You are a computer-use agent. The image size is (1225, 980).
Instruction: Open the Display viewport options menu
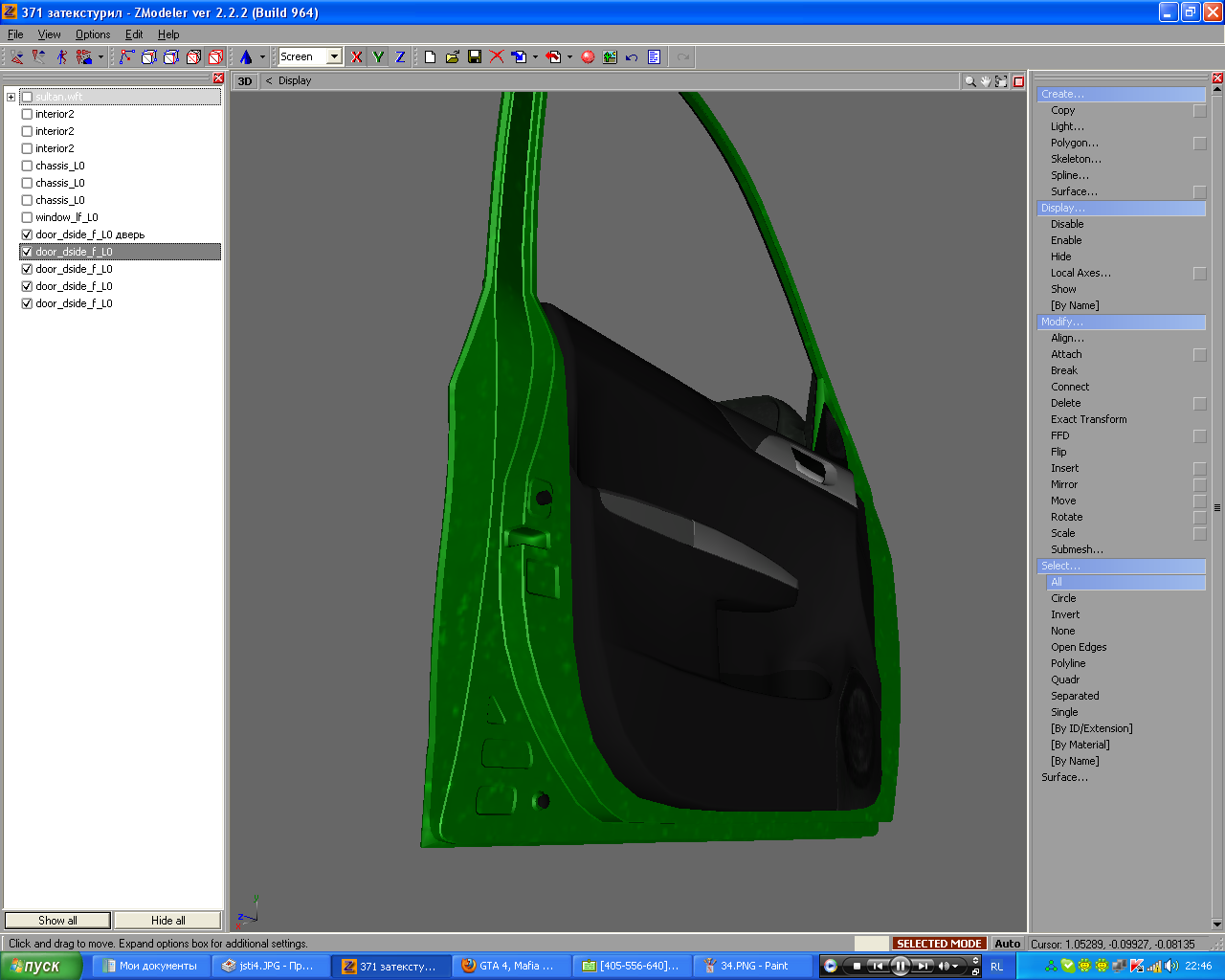(294, 81)
